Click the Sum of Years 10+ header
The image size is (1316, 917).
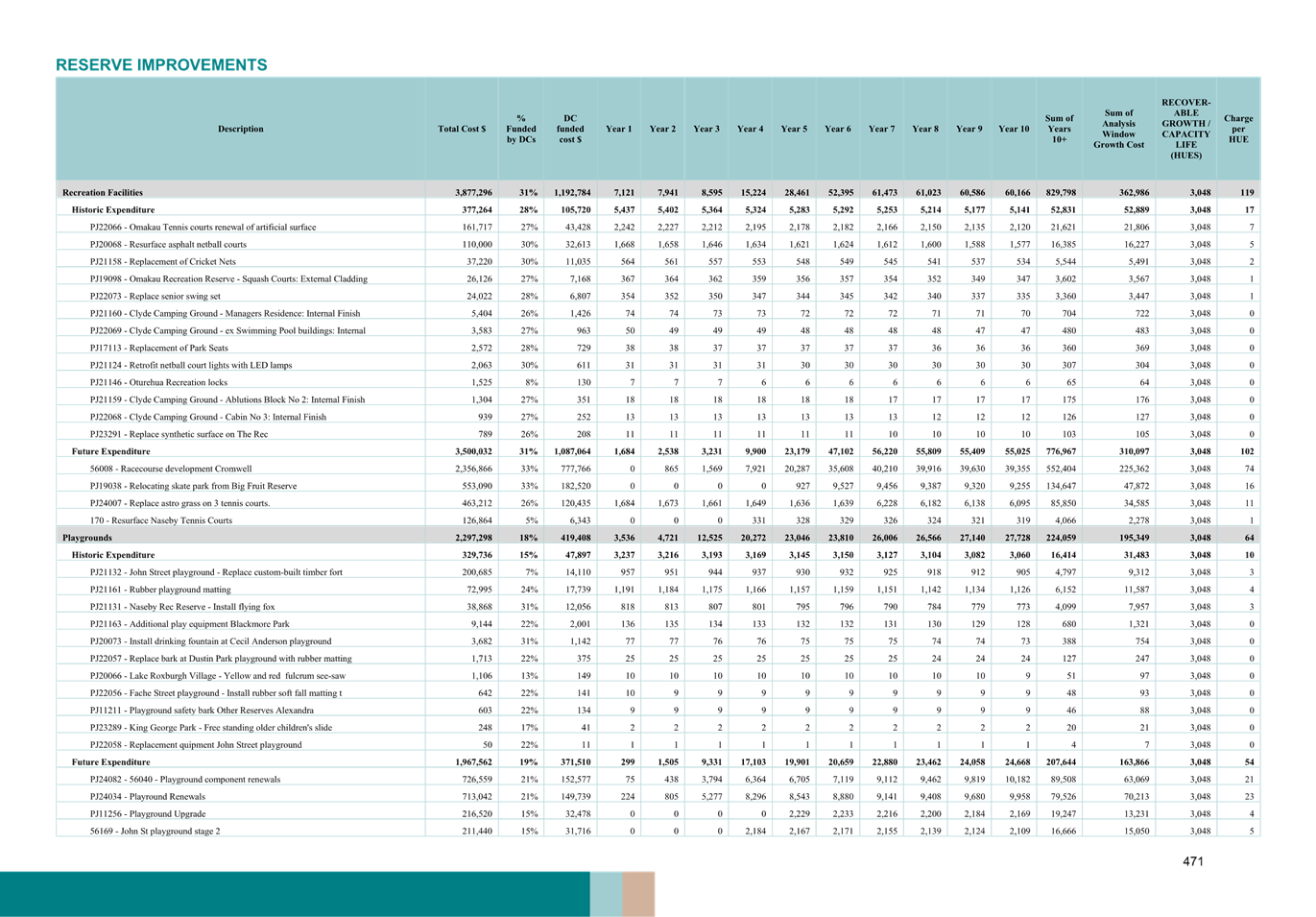[1060, 129]
